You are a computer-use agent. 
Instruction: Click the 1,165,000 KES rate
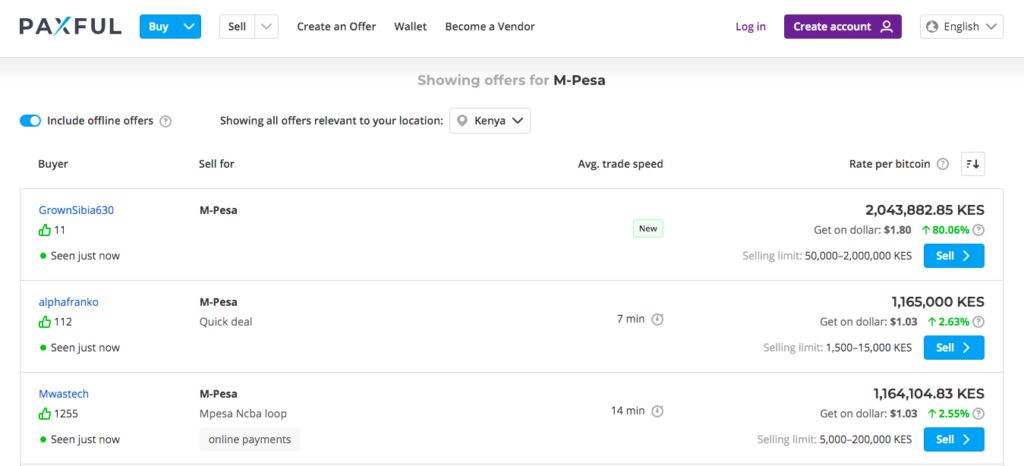pyautogui.click(x=938, y=302)
